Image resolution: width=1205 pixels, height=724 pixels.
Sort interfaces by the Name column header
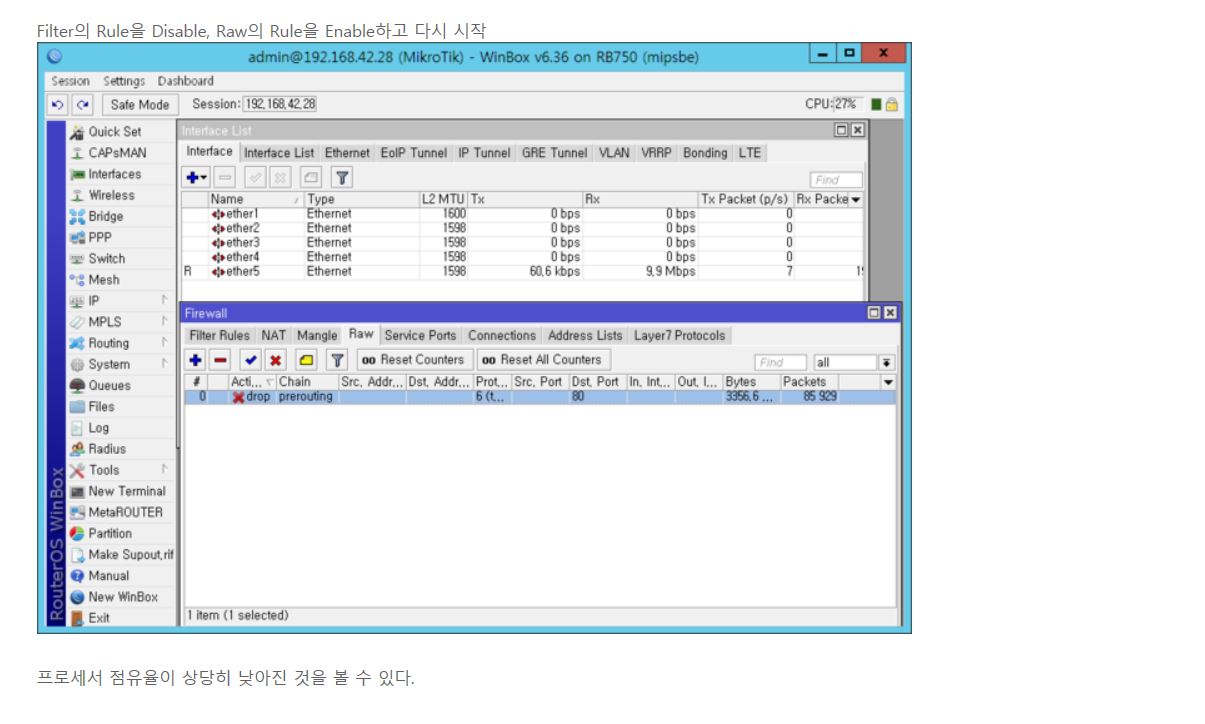click(x=254, y=199)
